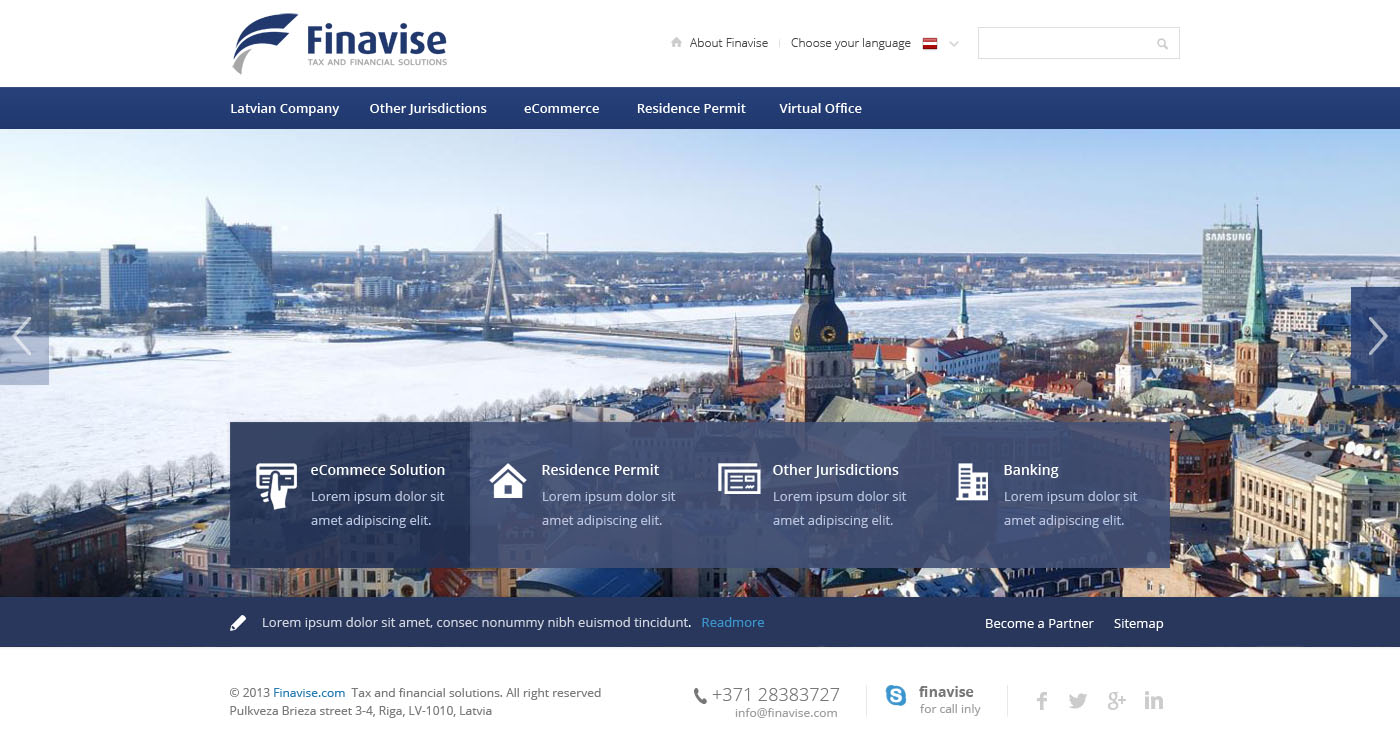Click the pencil icon in the bottom bar
Image resolution: width=1400 pixels, height=753 pixels.
pos(238,621)
